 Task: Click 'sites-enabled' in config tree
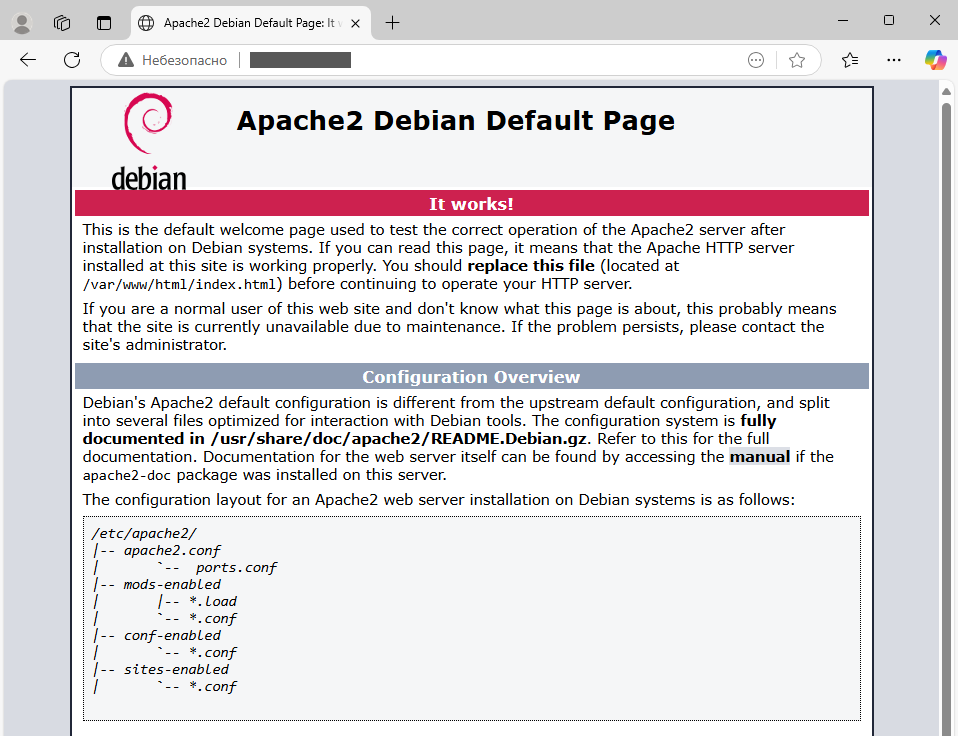(x=176, y=669)
